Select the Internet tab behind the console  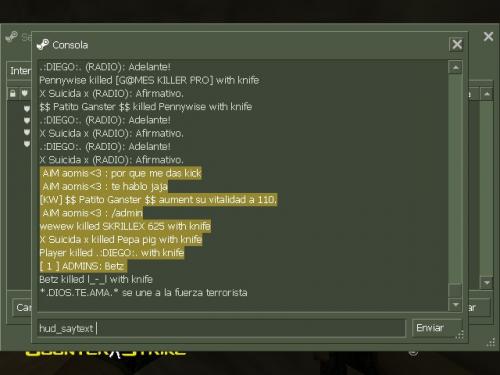point(19,71)
